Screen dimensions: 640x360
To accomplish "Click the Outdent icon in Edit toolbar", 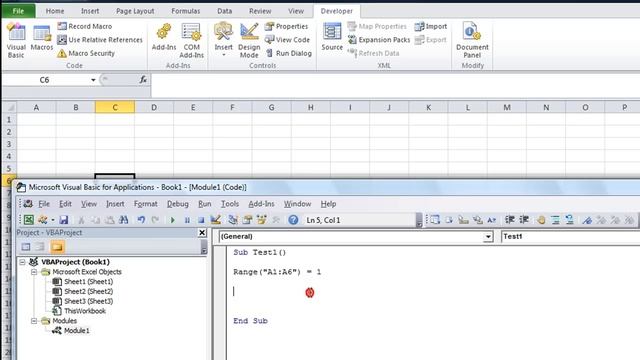I will (524, 220).
